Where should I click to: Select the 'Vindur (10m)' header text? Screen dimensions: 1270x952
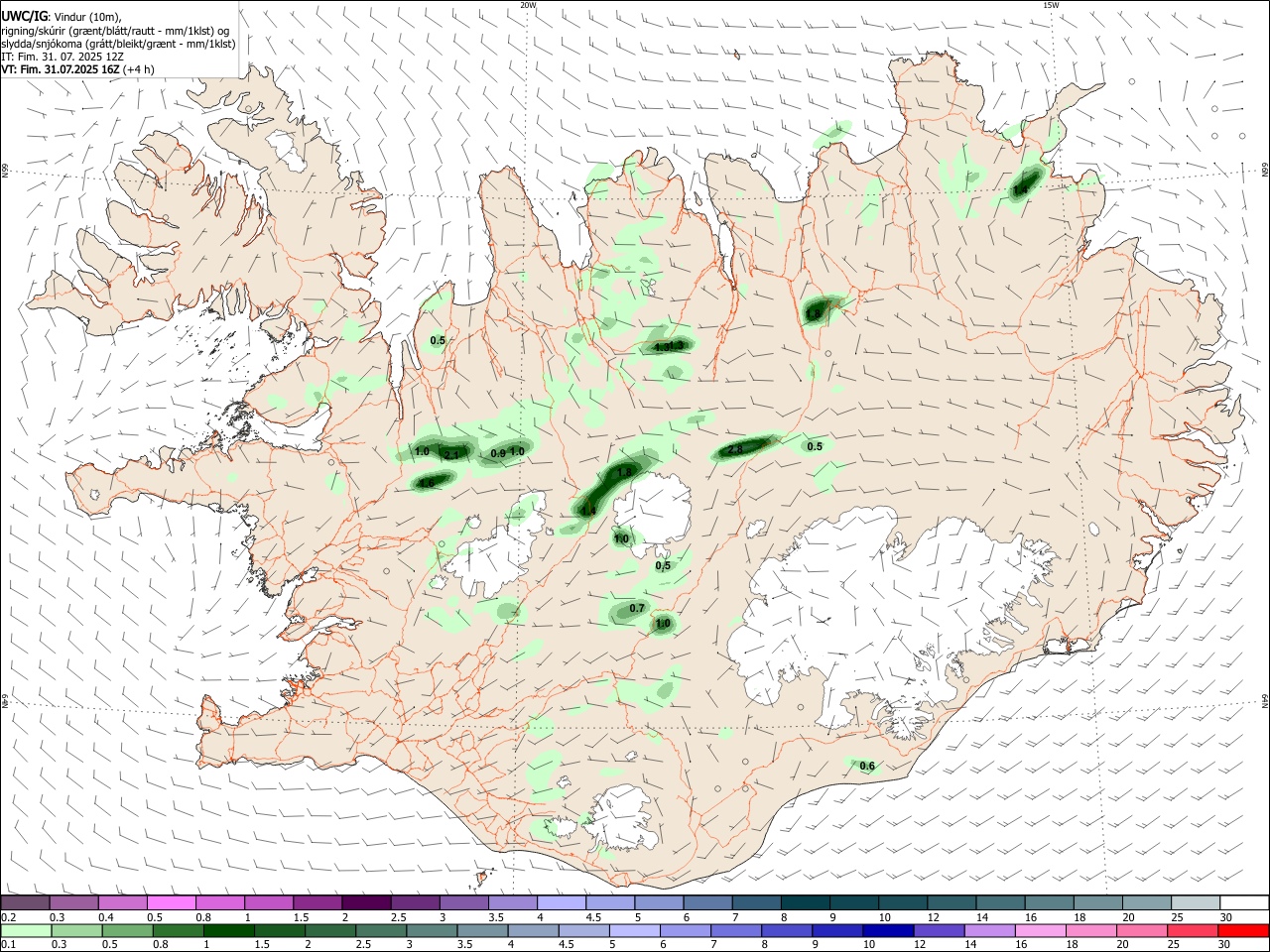(x=88, y=17)
